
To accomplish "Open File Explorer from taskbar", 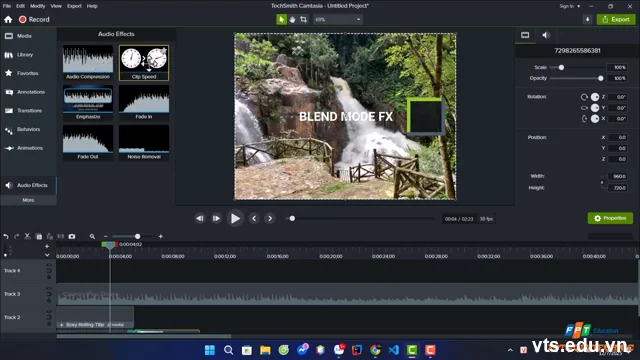I will (x=265, y=350).
